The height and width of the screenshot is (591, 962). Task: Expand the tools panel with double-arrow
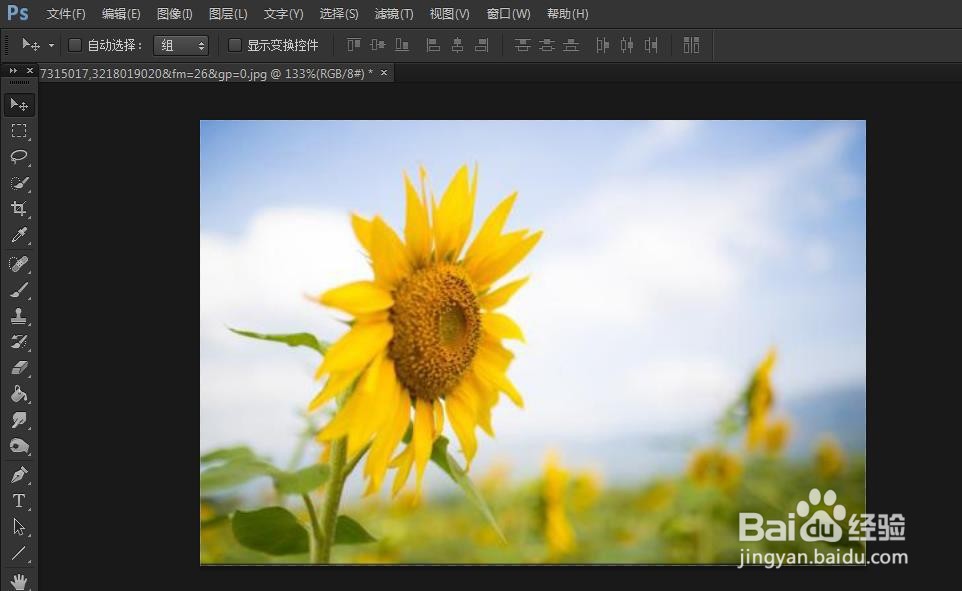(x=13, y=71)
